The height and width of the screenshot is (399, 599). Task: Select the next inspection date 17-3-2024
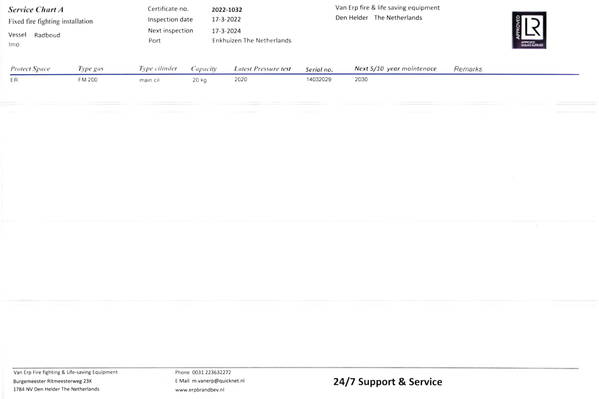coord(226,31)
